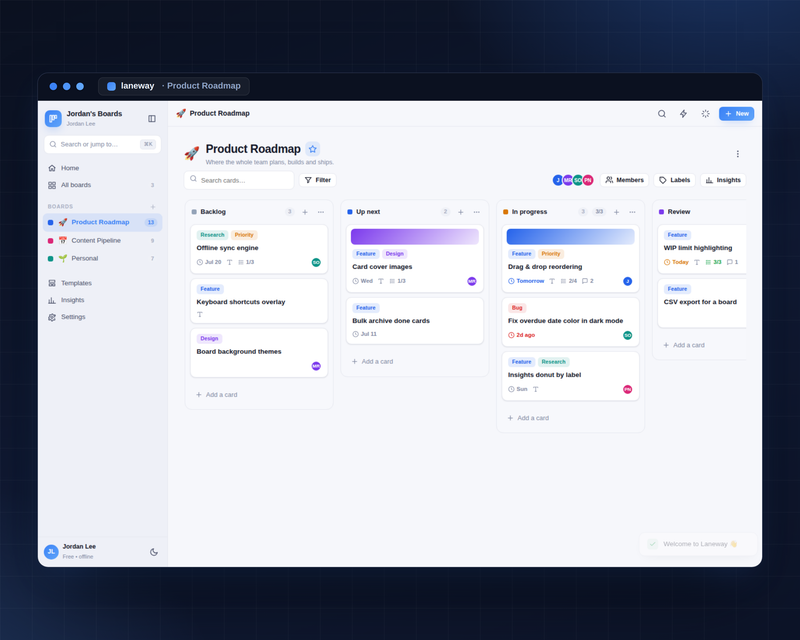Open the Jordan's Boards workspace switcher

(x=94, y=118)
